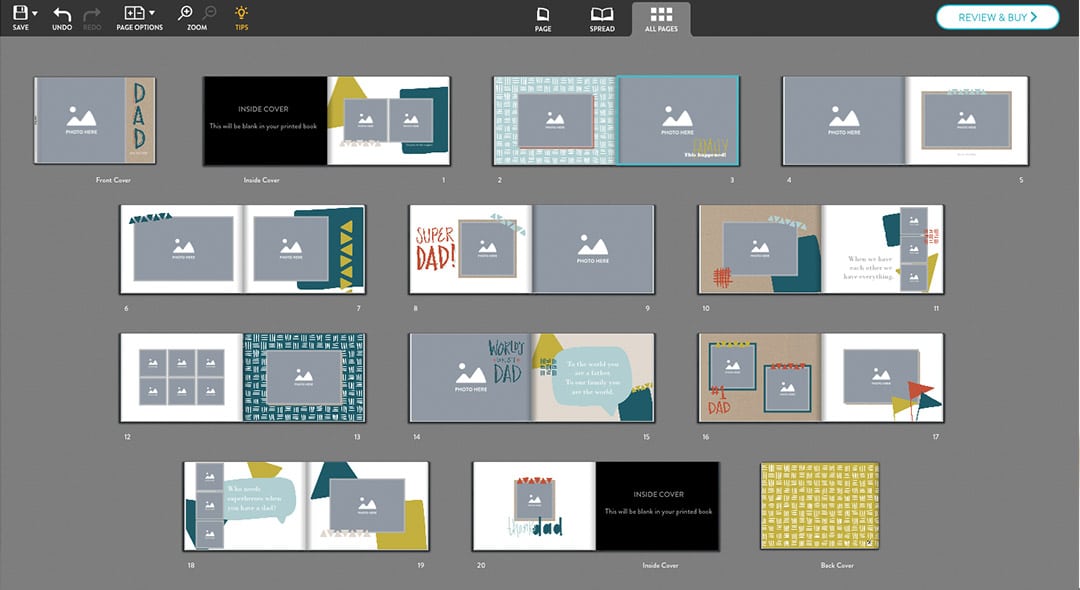Switch to Spread view

[602, 18]
